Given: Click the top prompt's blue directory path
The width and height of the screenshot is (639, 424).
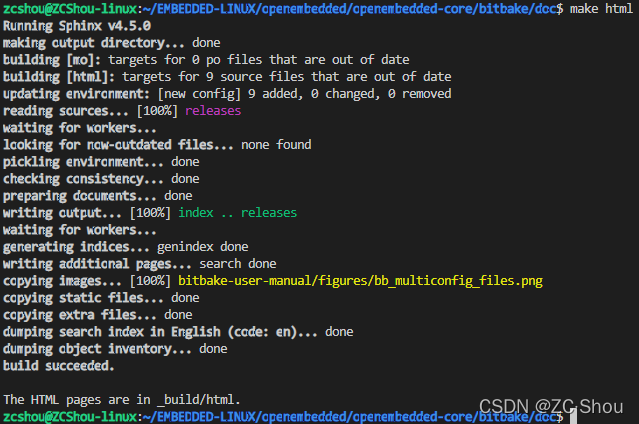Looking at the screenshot, I should pyautogui.click(x=350, y=9).
